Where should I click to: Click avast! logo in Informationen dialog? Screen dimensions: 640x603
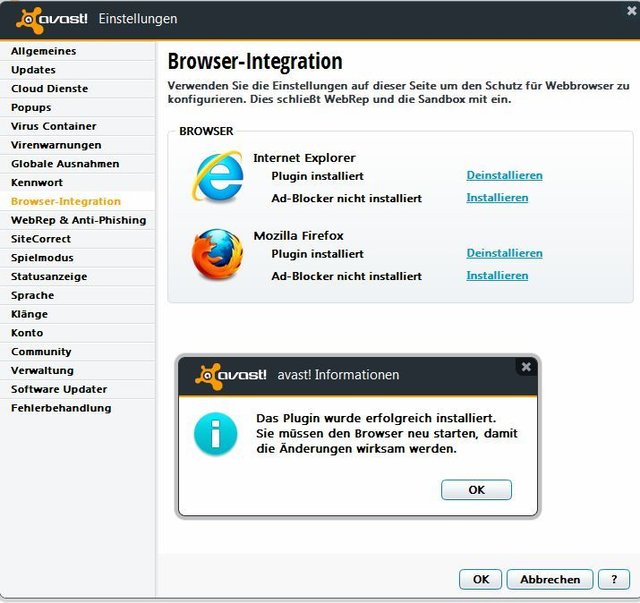[231, 376]
